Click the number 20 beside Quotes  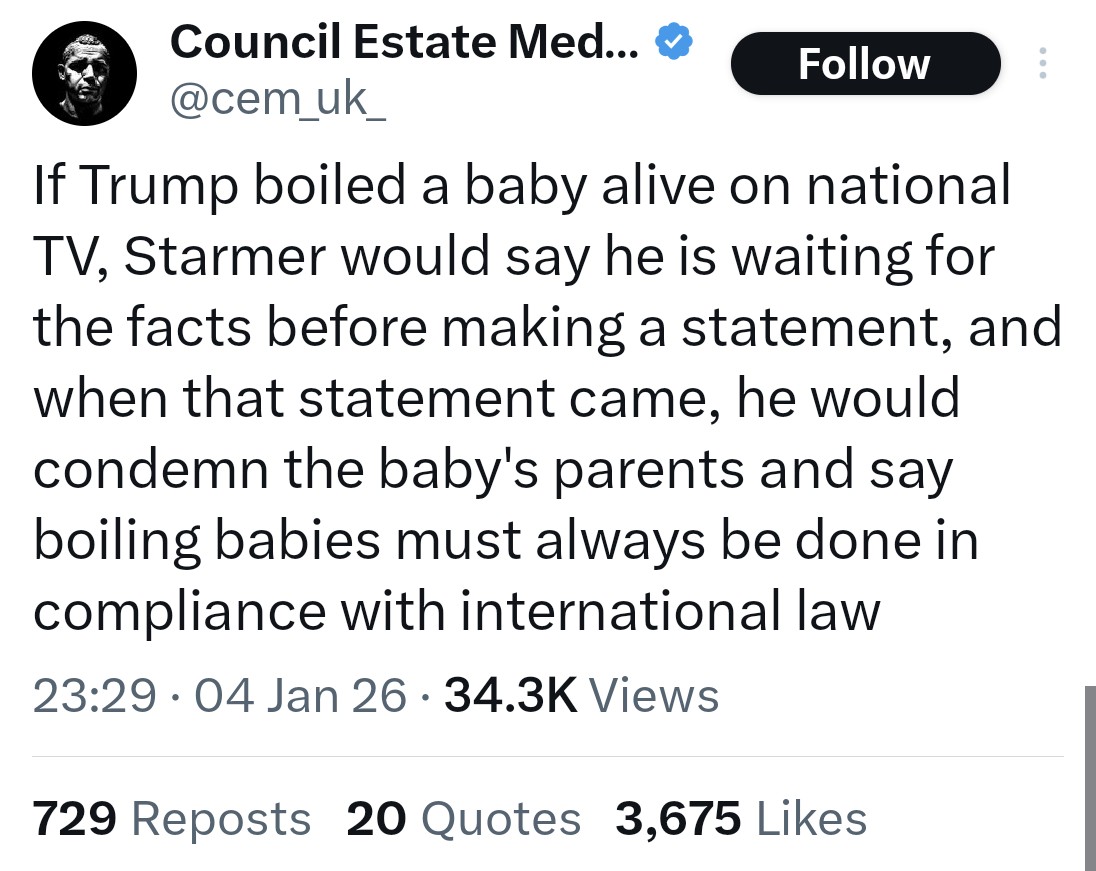(x=376, y=819)
